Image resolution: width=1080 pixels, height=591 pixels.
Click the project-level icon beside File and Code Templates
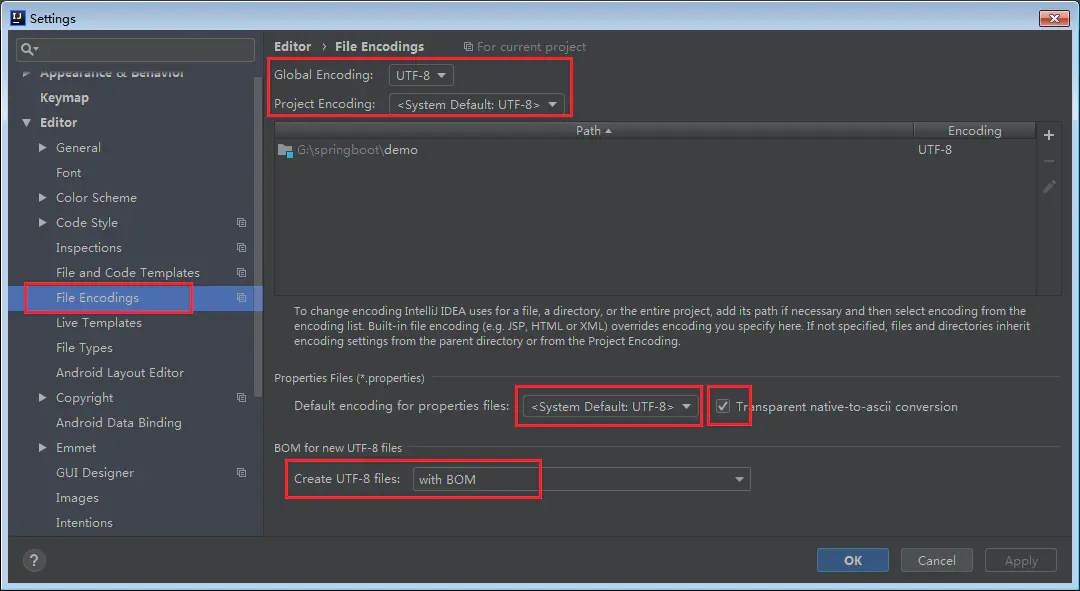[241, 273]
